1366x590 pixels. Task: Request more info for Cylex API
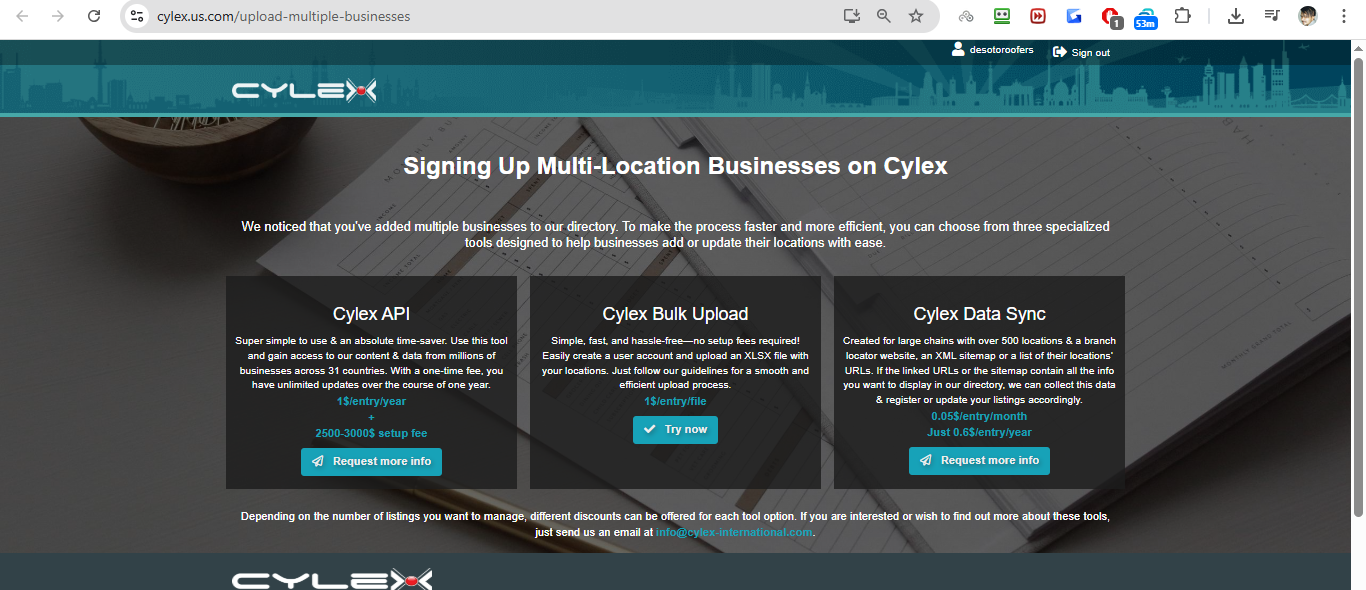[x=371, y=462]
